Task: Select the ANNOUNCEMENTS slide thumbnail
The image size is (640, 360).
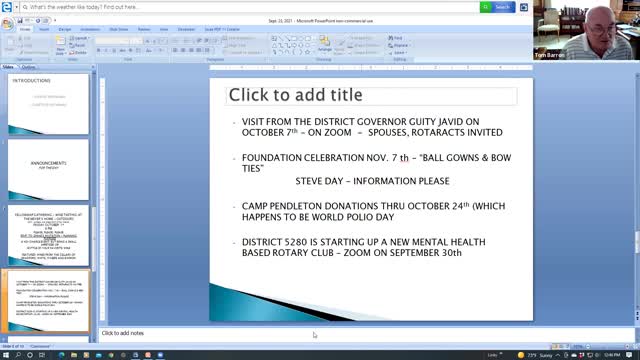Action: click(48, 170)
